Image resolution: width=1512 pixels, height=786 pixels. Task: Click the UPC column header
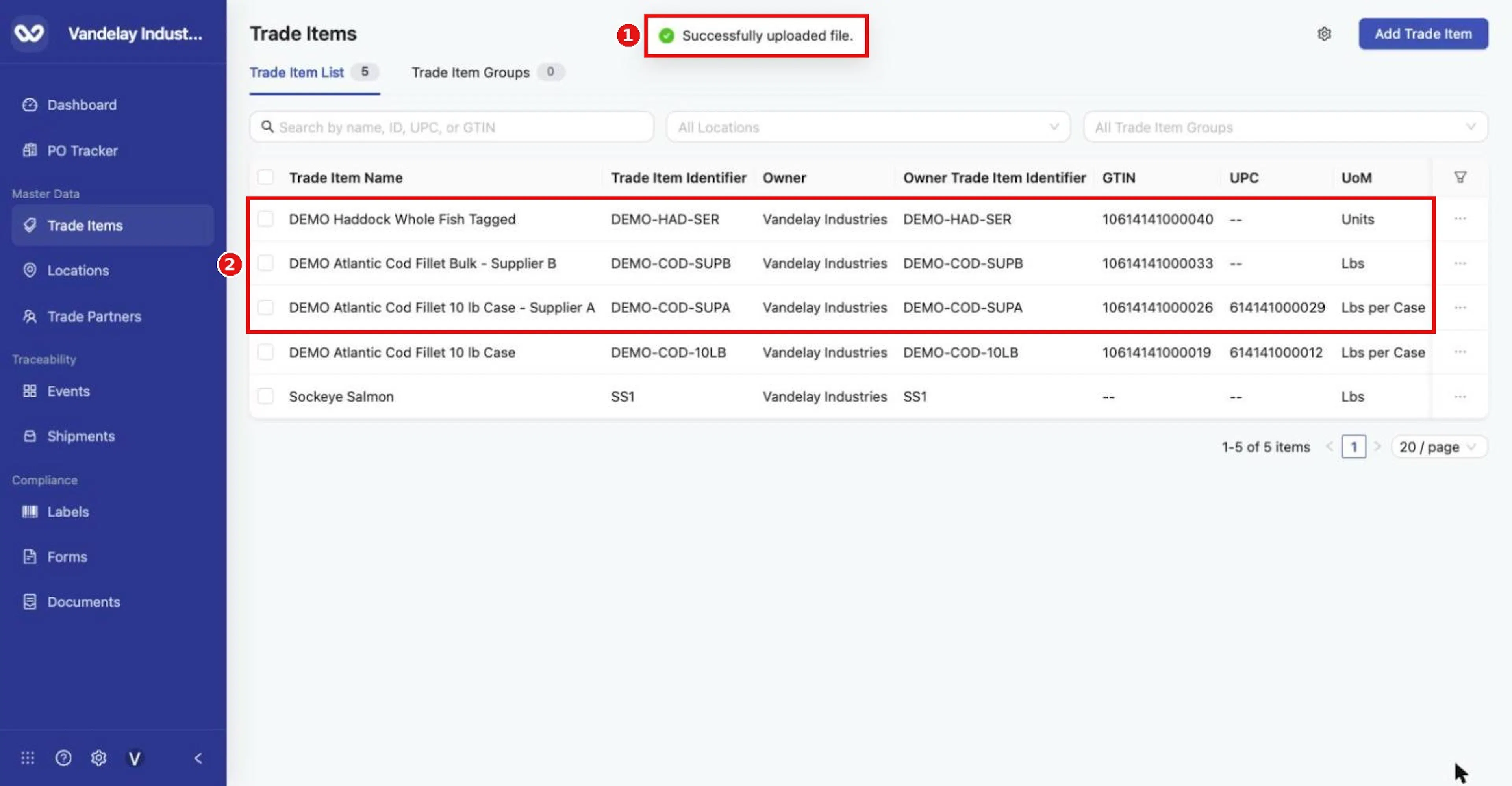click(x=1244, y=178)
